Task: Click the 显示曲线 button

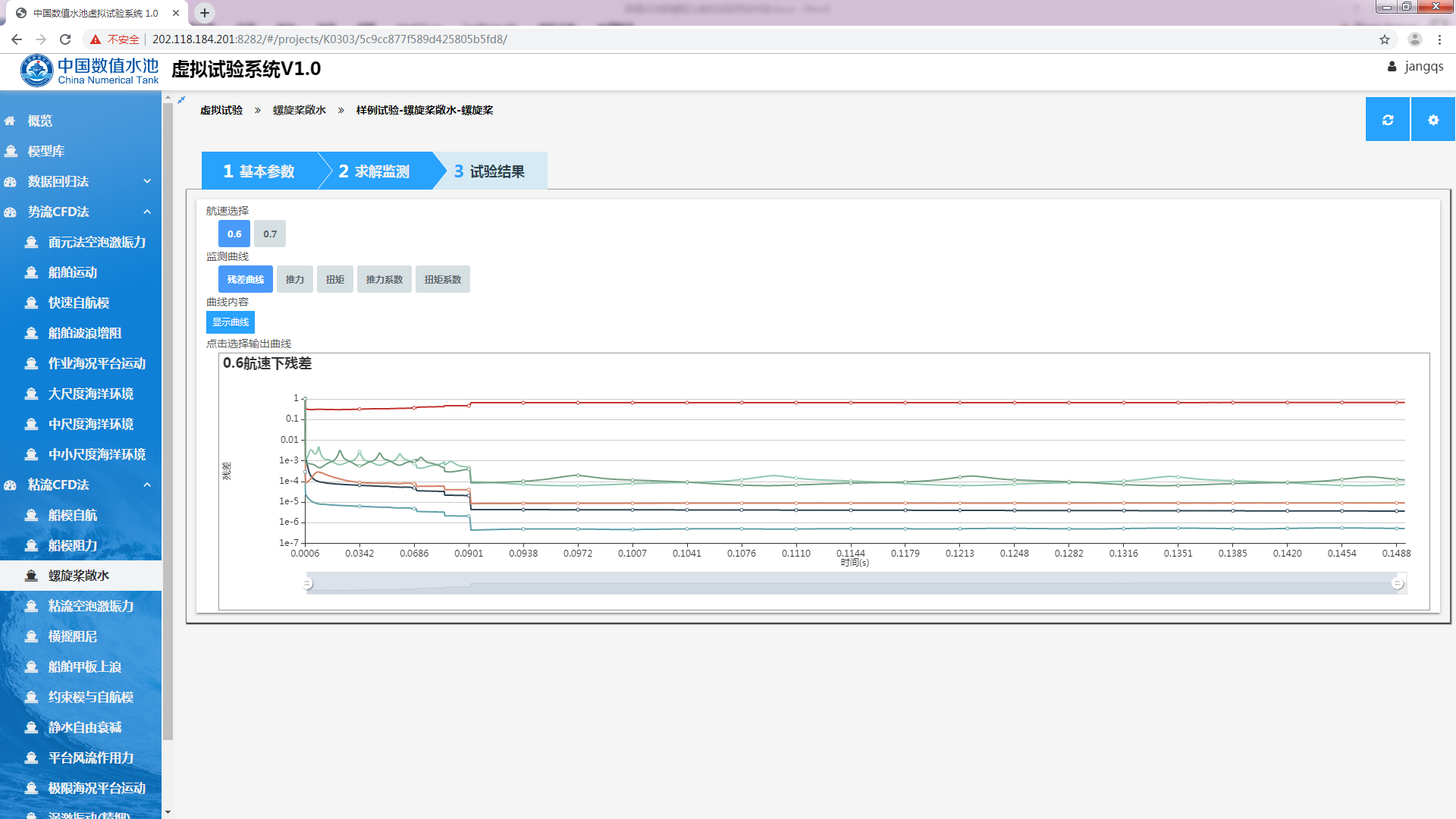Action: [x=230, y=322]
